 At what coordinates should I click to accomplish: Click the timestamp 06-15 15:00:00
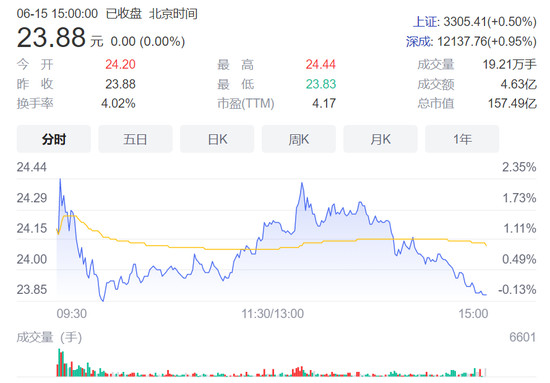point(57,14)
